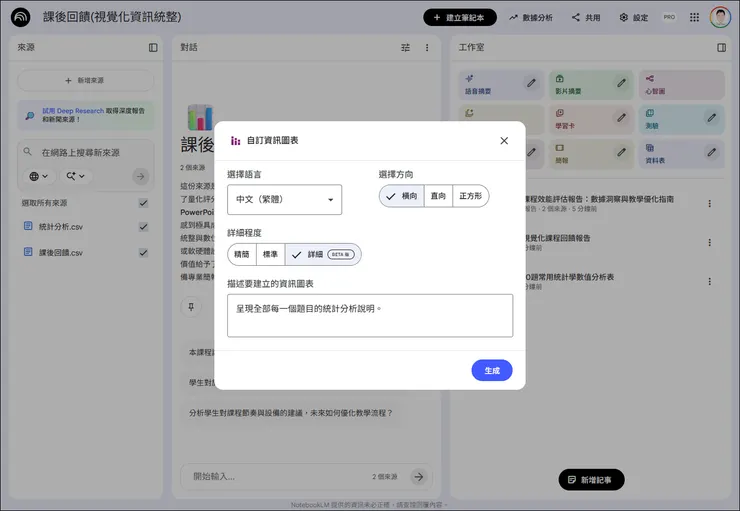Click 新增記事 button
Viewport: 740px width, 511px height.
[x=591, y=479]
